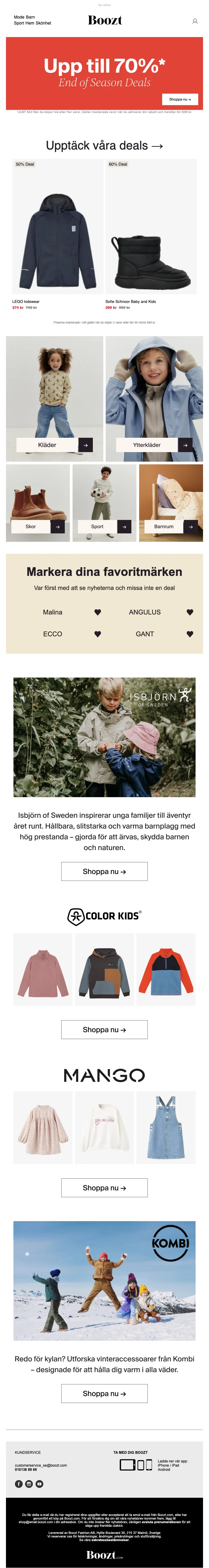Click the arrow beside Ytterkläder
This screenshot has height=1568, width=209.
pos(185,445)
